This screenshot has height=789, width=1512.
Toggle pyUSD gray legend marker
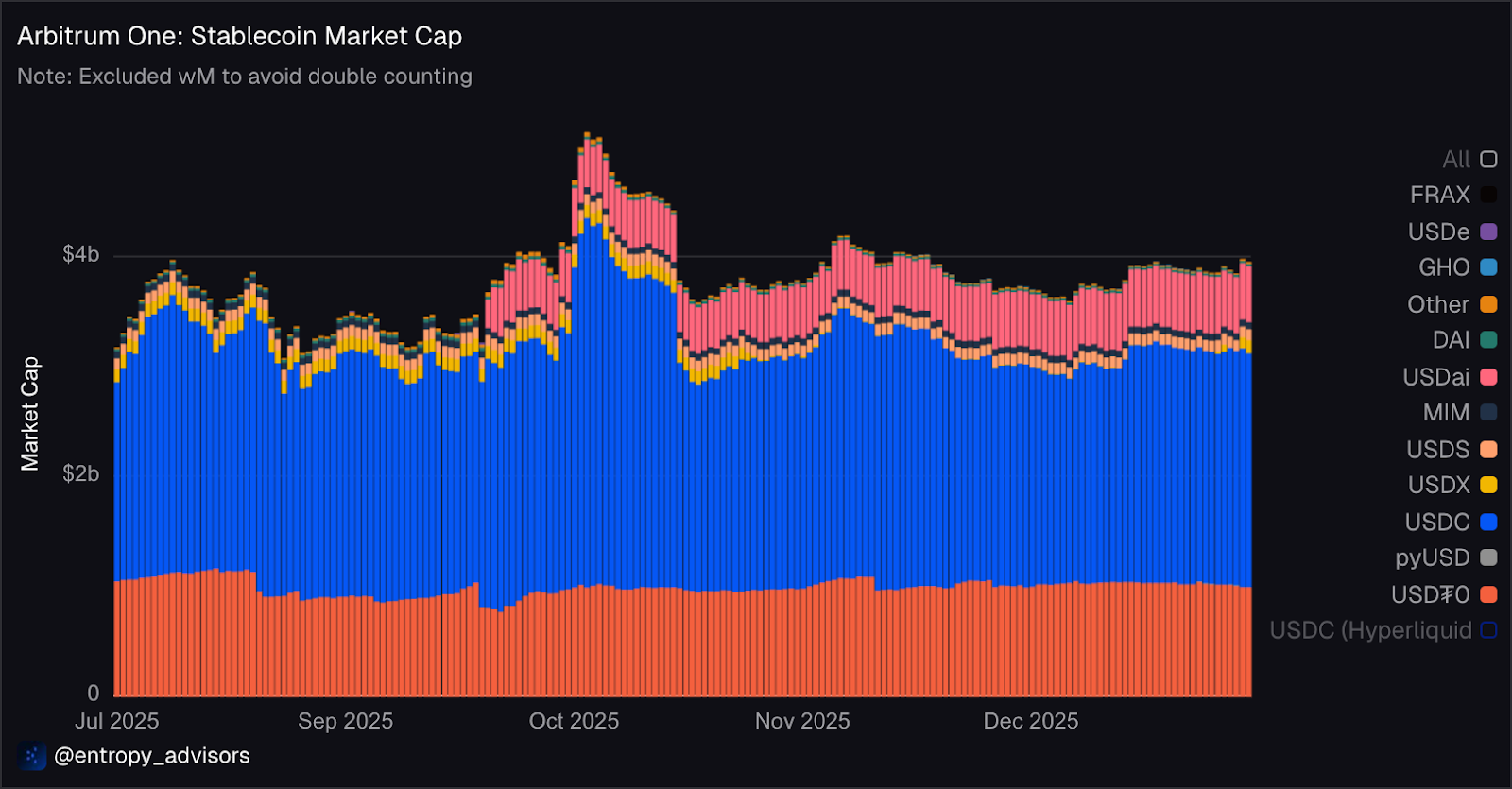(x=1488, y=557)
